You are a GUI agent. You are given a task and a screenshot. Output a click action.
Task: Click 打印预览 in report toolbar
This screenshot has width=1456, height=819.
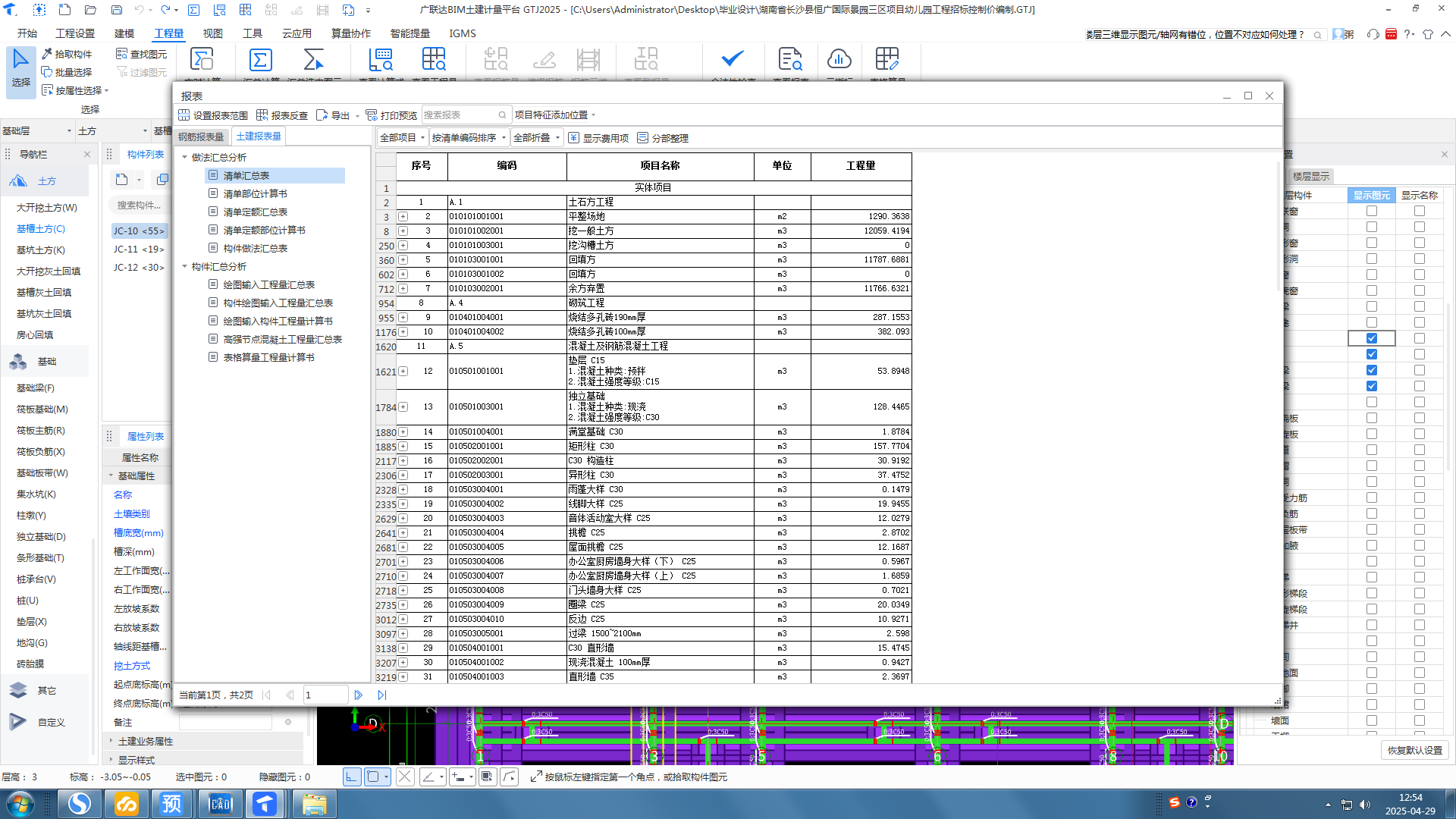(391, 115)
